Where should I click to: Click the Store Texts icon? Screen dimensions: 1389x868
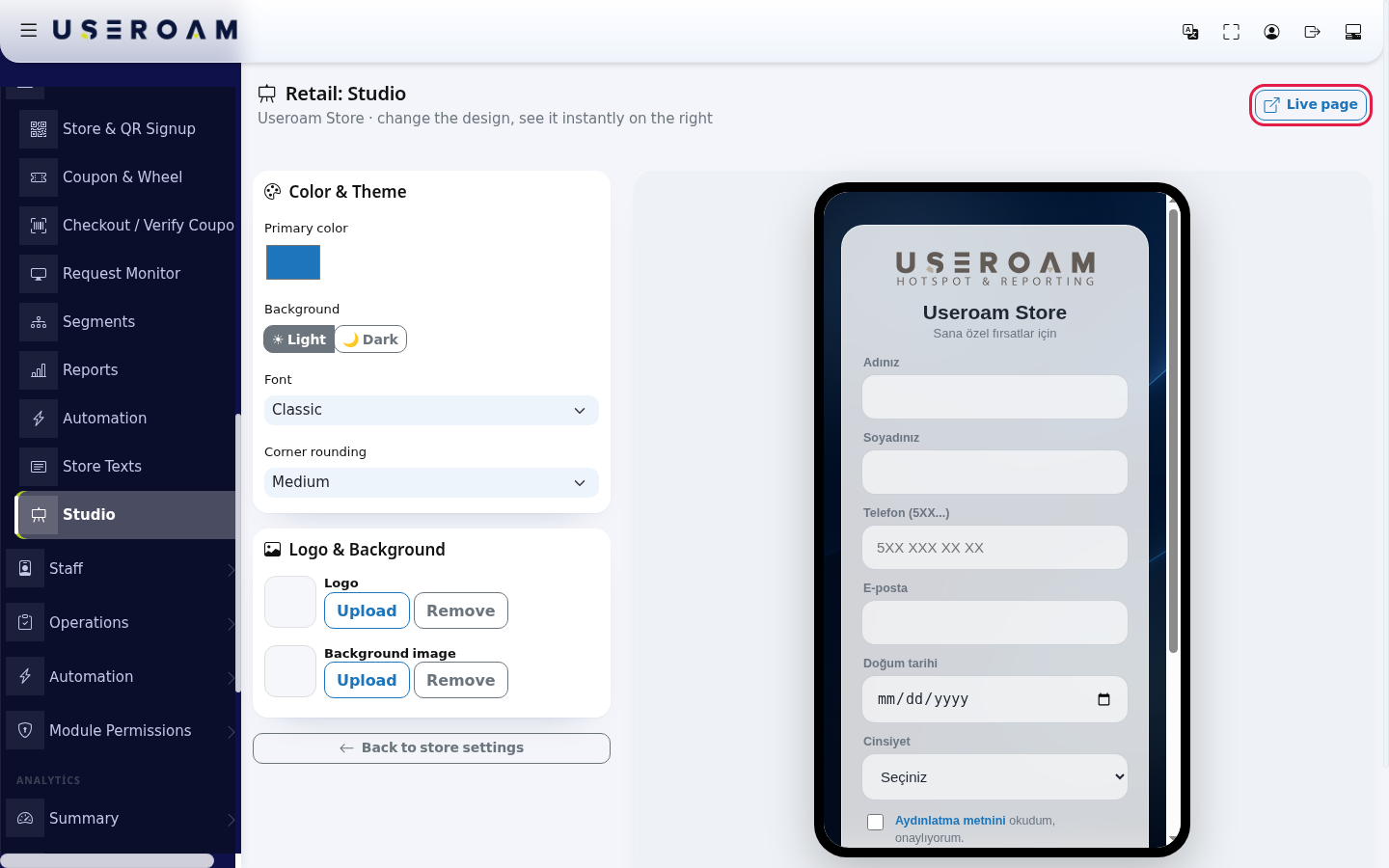tap(39, 467)
